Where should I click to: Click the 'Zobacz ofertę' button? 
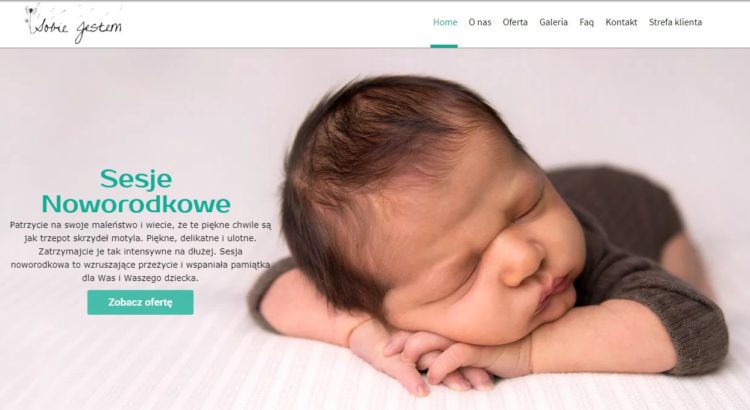[x=140, y=302]
